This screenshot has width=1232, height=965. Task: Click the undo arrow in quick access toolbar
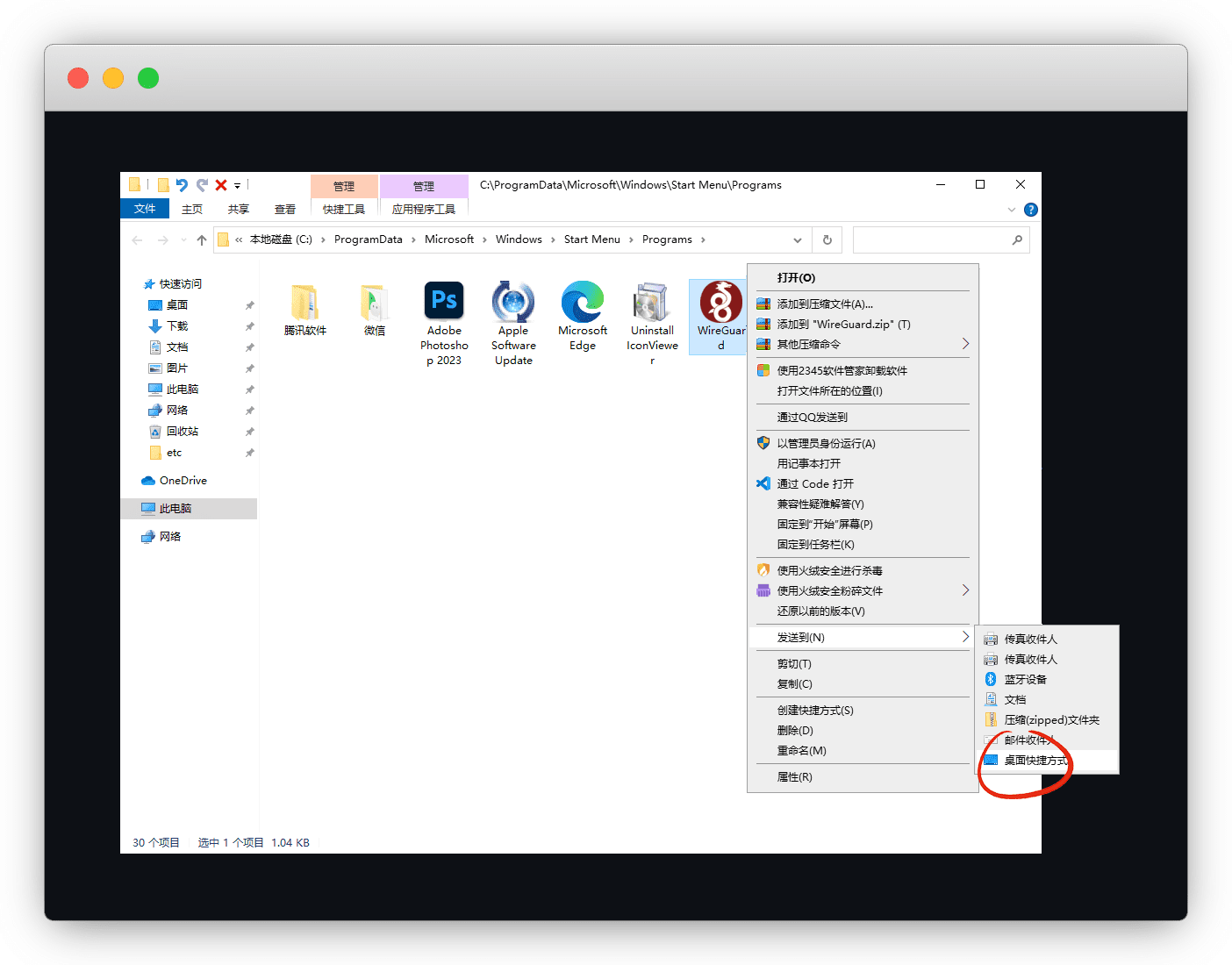point(182,185)
